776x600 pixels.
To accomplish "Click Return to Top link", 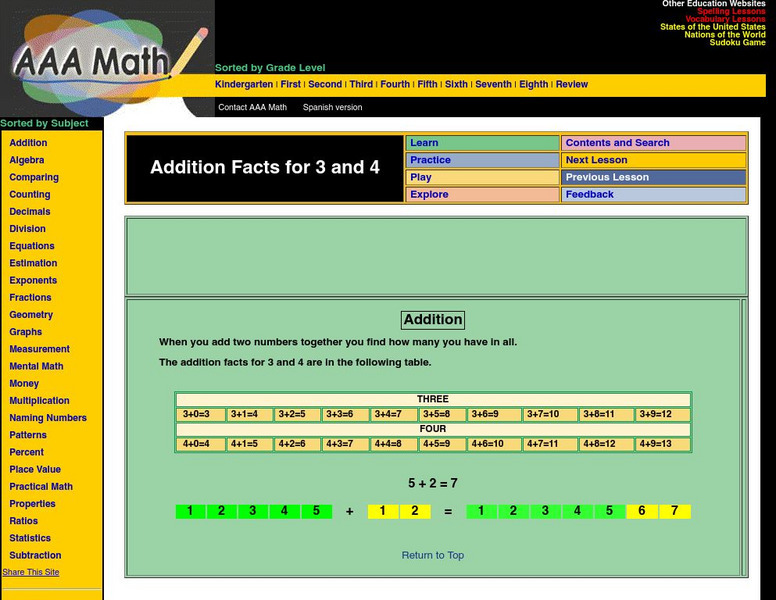I will point(433,555).
